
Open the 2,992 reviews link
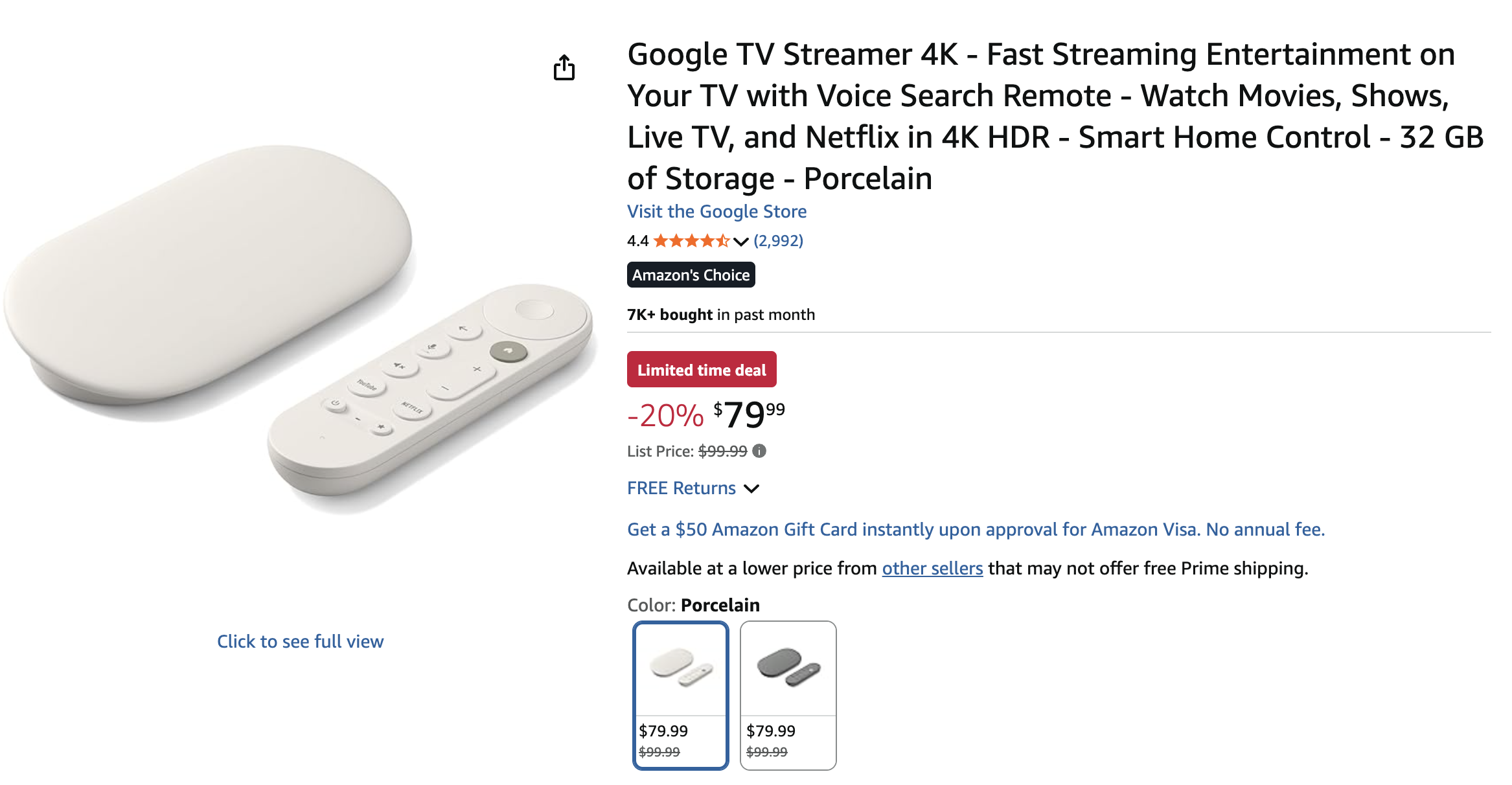[x=778, y=241]
